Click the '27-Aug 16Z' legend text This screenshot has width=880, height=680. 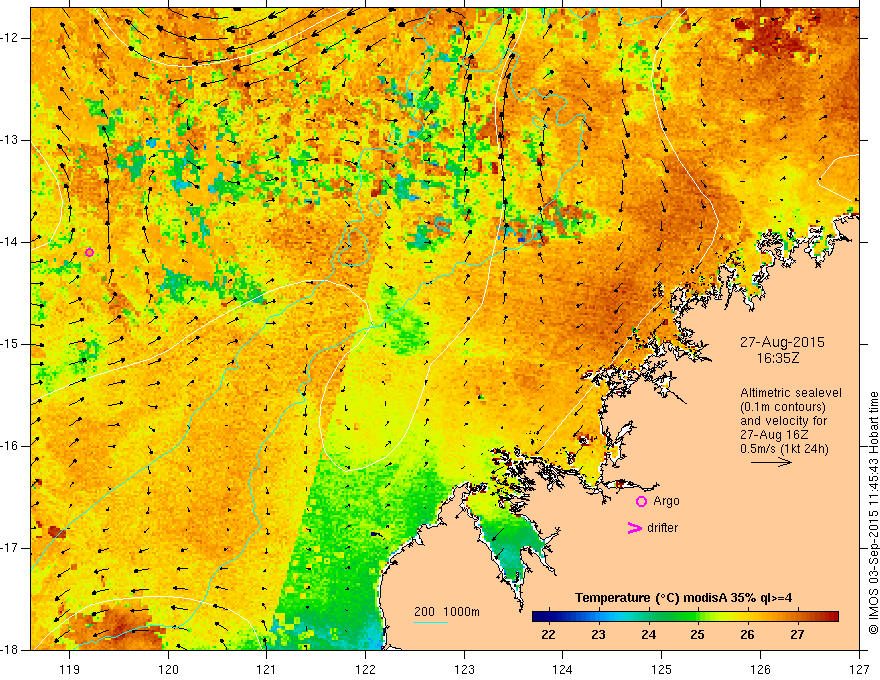(x=774, y=435)
